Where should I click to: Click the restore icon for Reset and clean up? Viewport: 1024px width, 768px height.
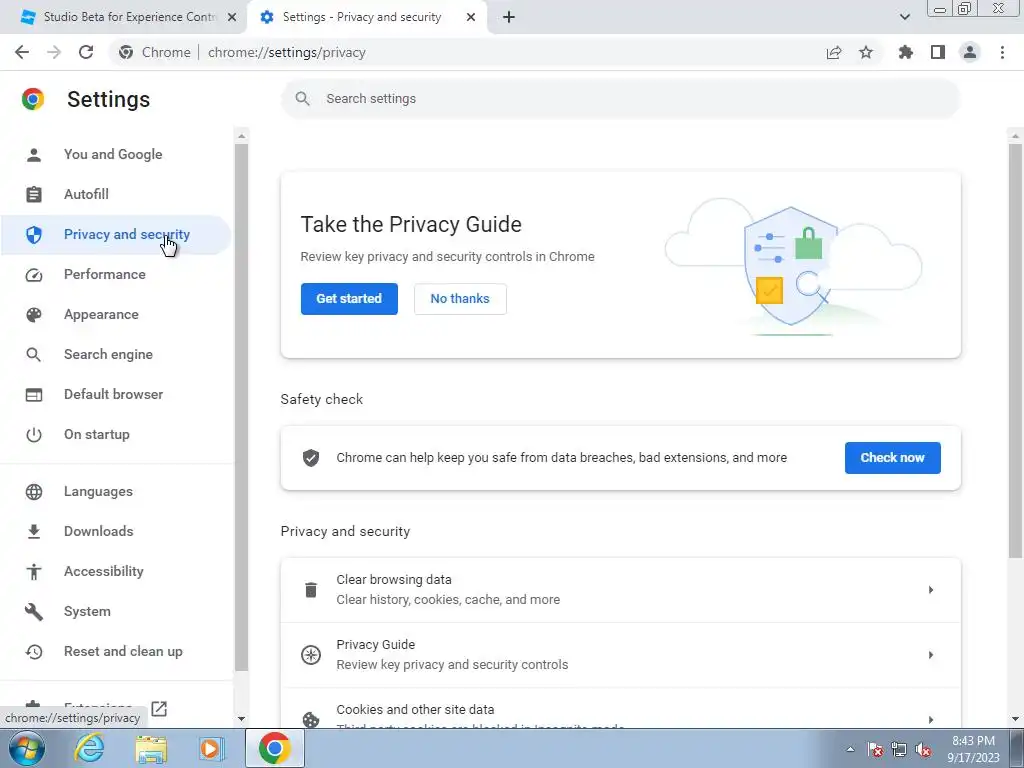coord(34,652)
